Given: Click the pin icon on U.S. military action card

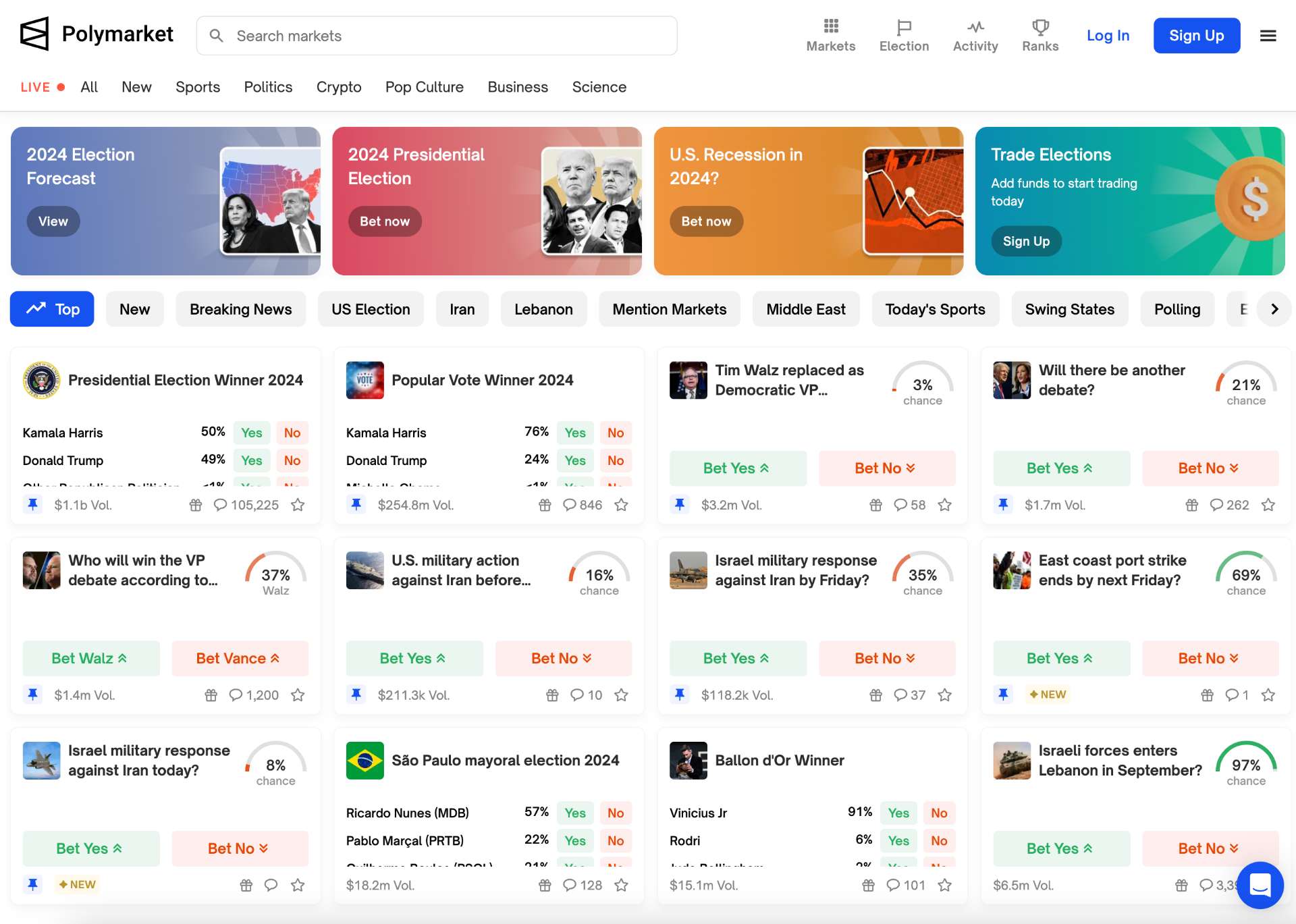Looking at the screenshot, I should coord(356,694).
